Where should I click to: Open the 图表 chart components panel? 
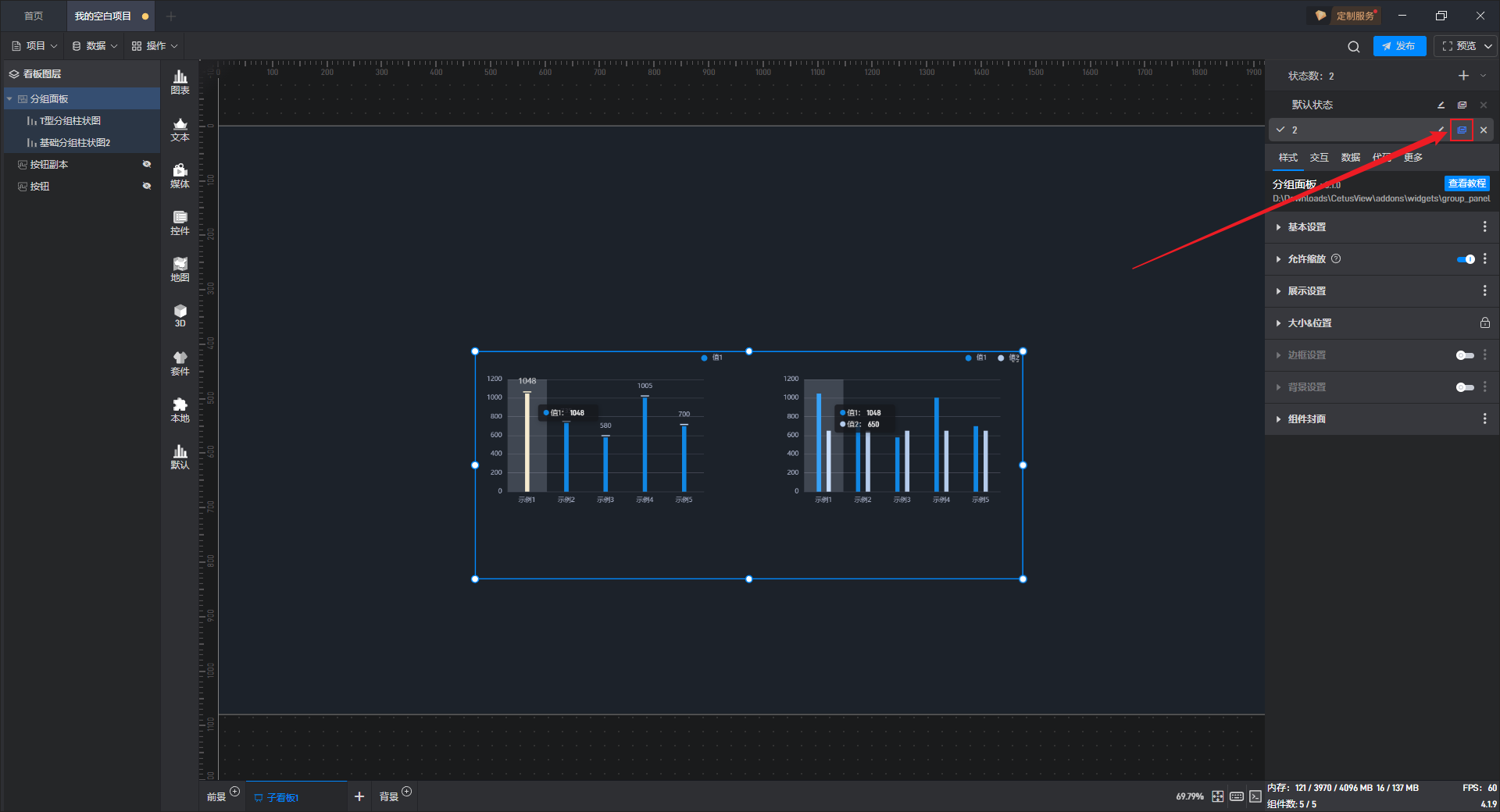click(x=180, y=82)
